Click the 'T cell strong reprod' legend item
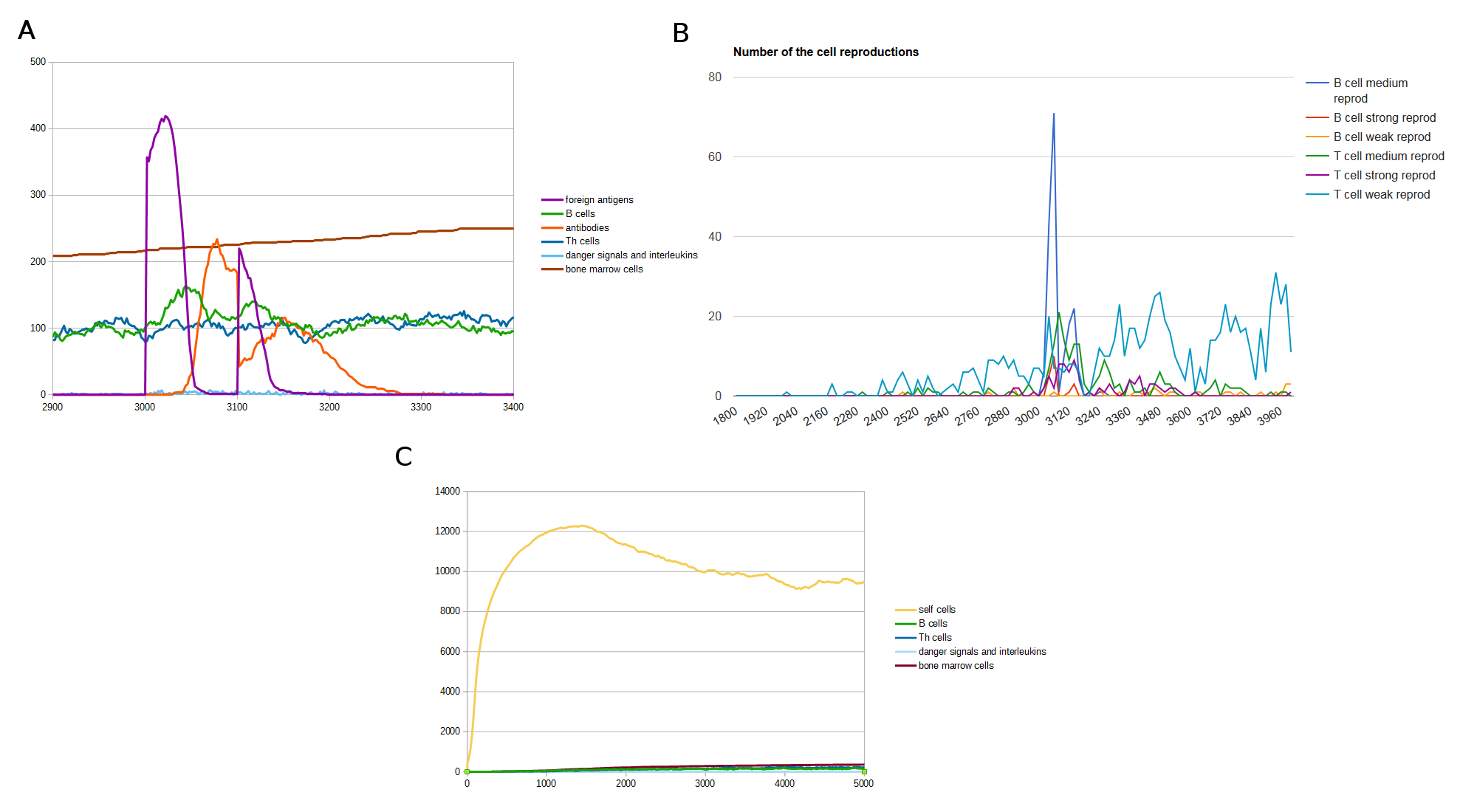Viewport: 1477px width, 812px height. [1384, 176]
